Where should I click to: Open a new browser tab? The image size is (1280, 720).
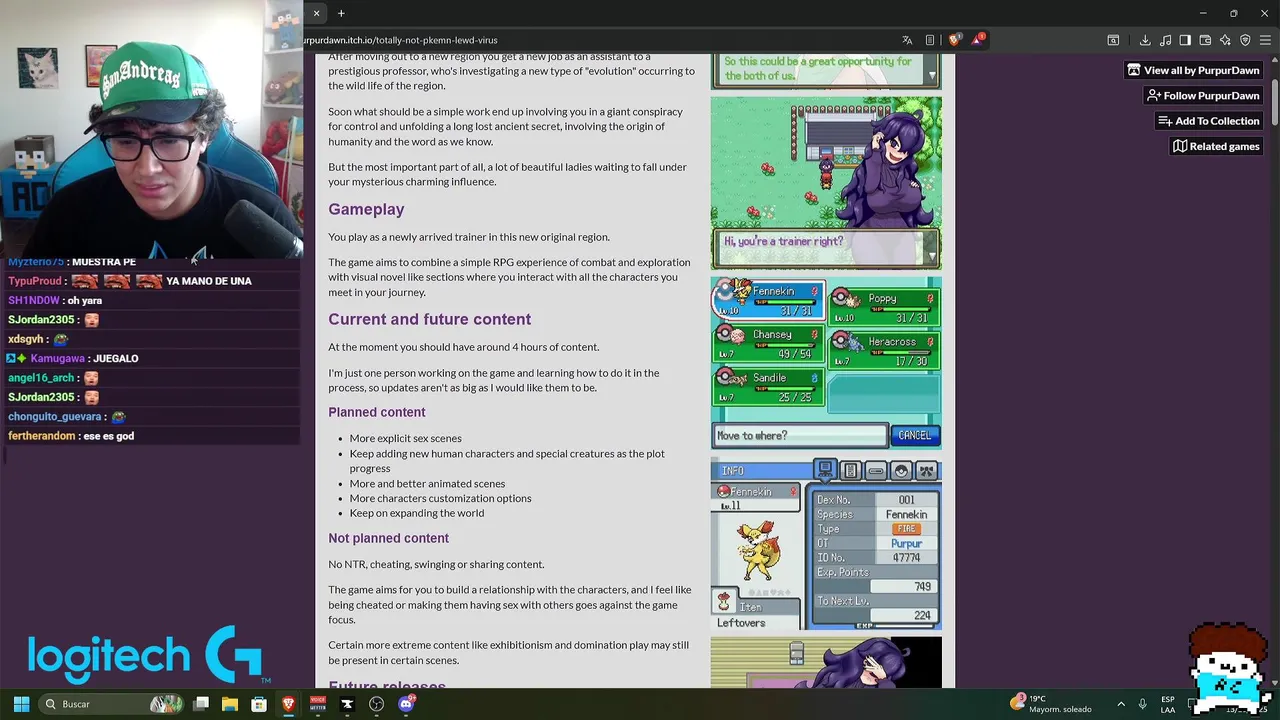point(341,13)
